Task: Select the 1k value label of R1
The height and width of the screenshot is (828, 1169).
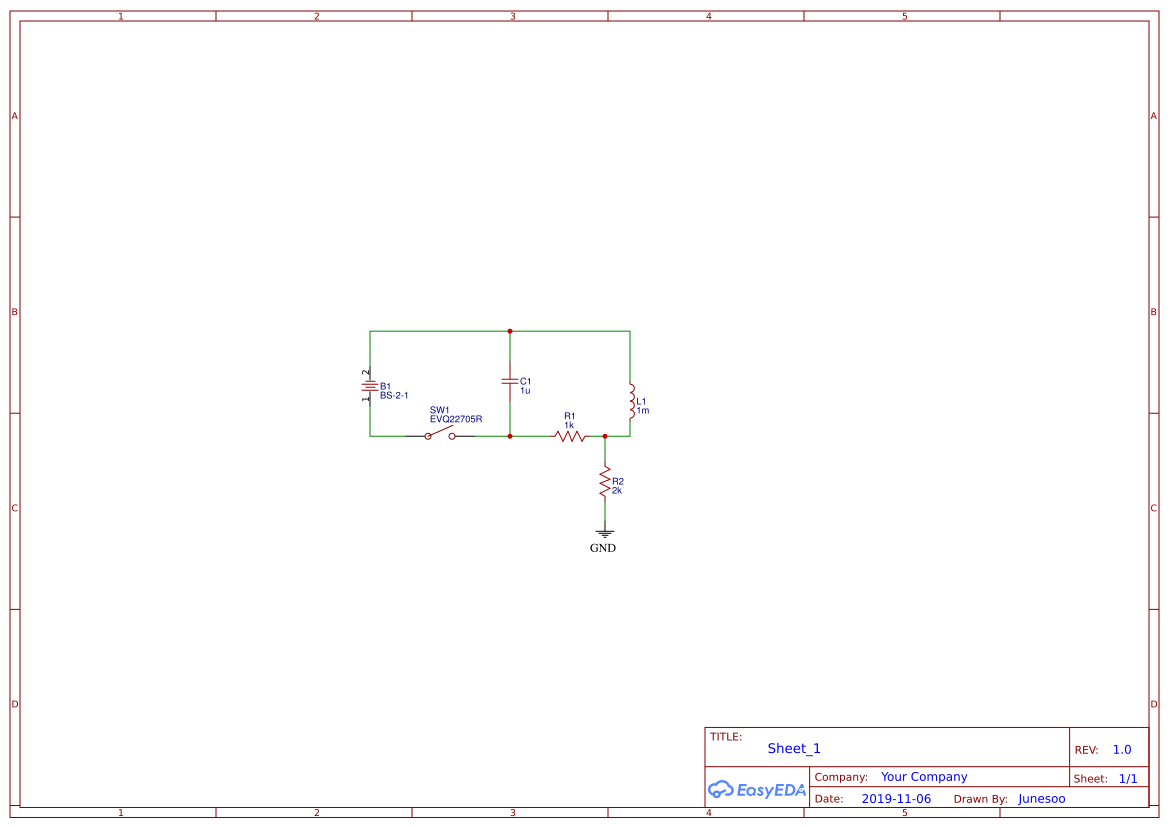Action: point(569,425)
